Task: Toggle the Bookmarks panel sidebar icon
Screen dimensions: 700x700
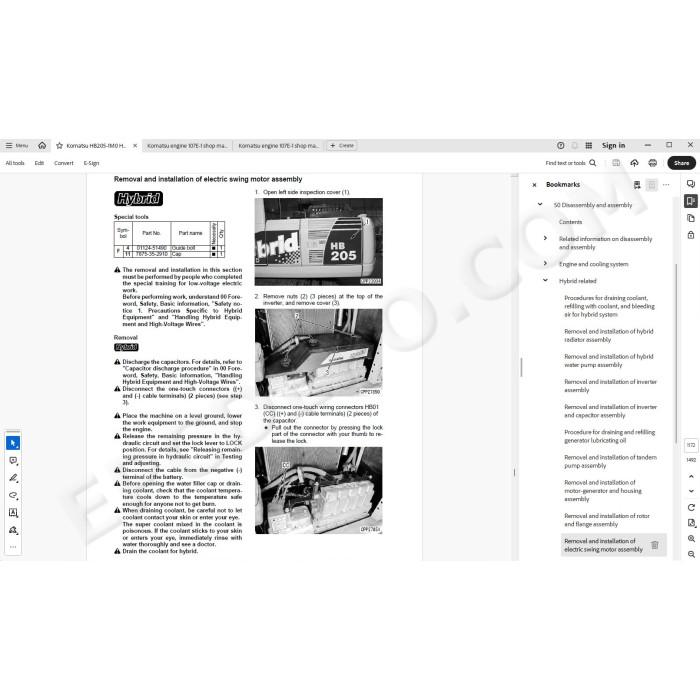Action: pyautogui.click(x=691, y=201)
